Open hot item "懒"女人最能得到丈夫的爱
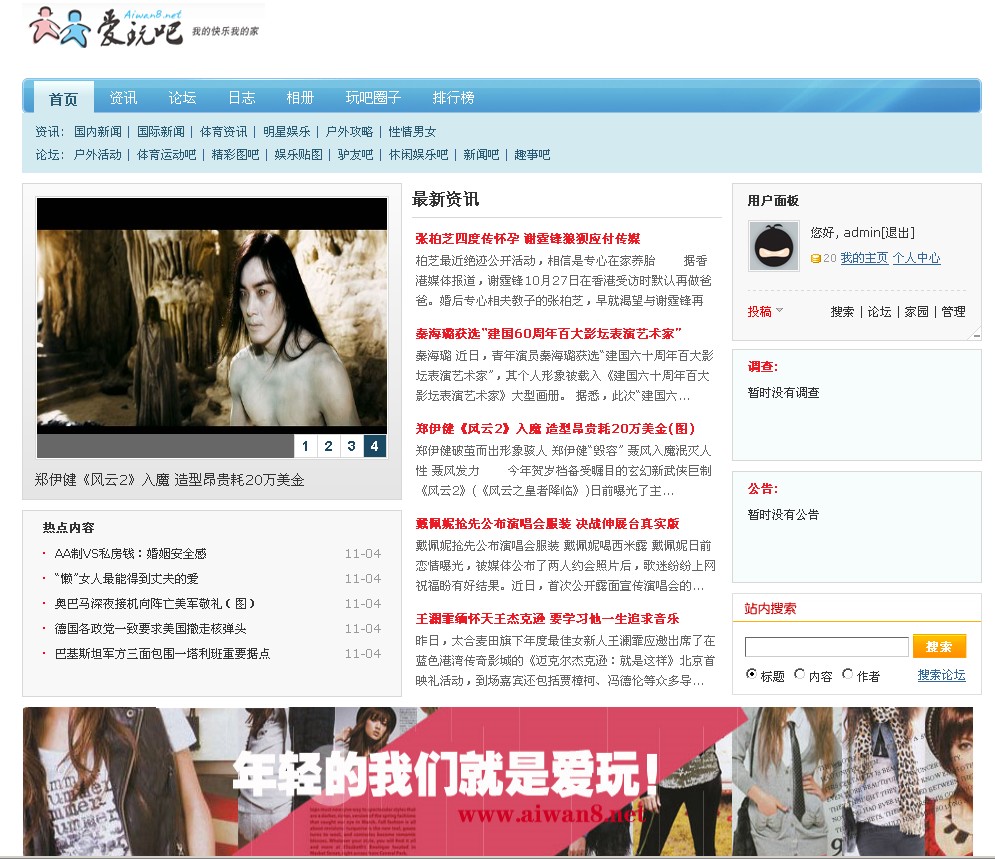 click(x=126, y=579)
